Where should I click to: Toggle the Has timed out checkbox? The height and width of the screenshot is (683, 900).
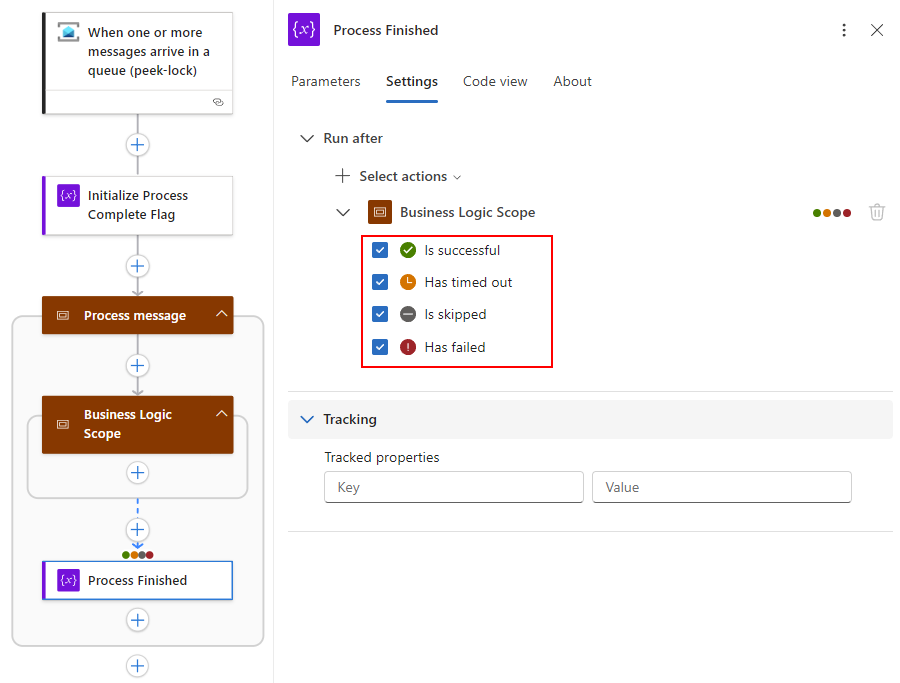pos(380,282)
